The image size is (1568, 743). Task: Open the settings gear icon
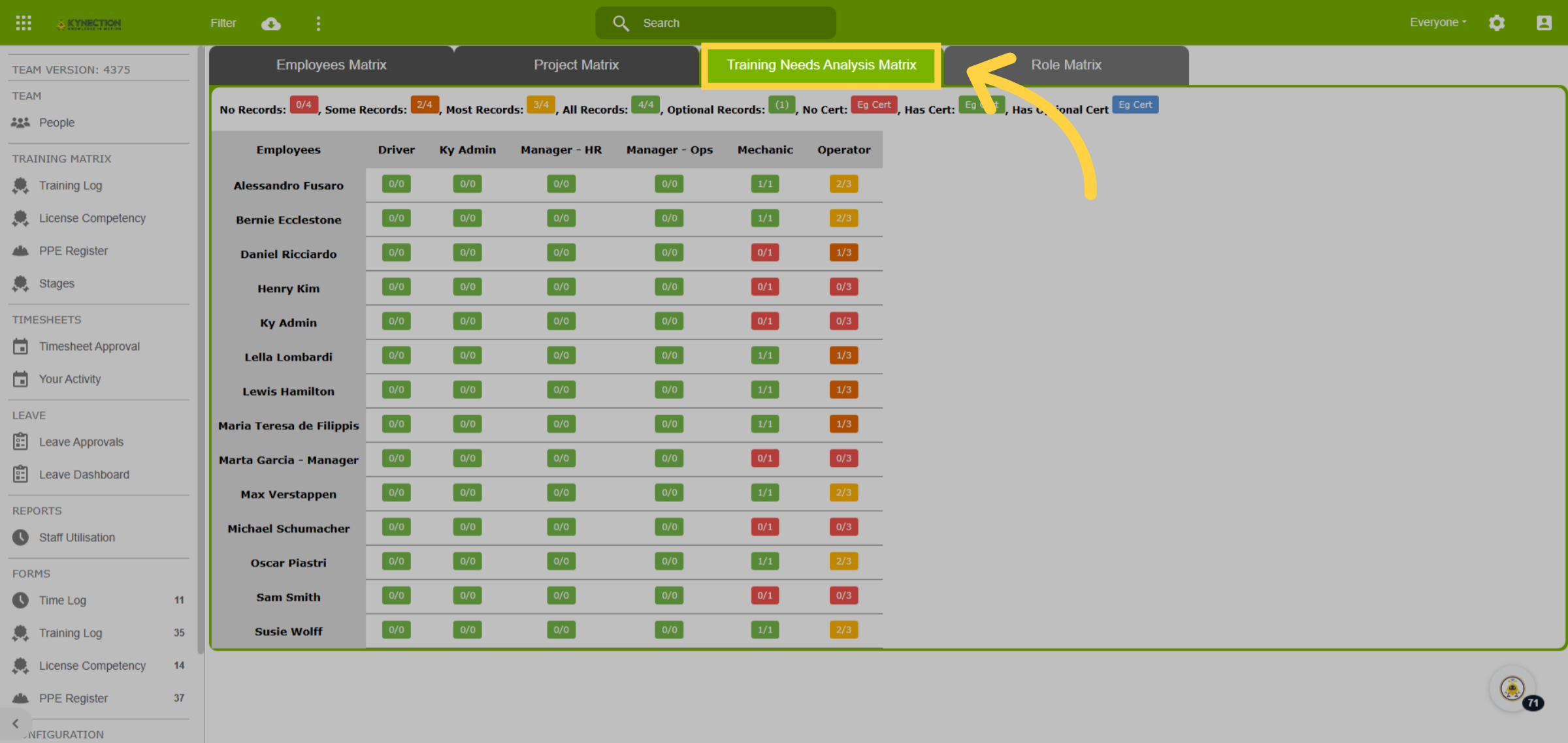coord(1497,23)
